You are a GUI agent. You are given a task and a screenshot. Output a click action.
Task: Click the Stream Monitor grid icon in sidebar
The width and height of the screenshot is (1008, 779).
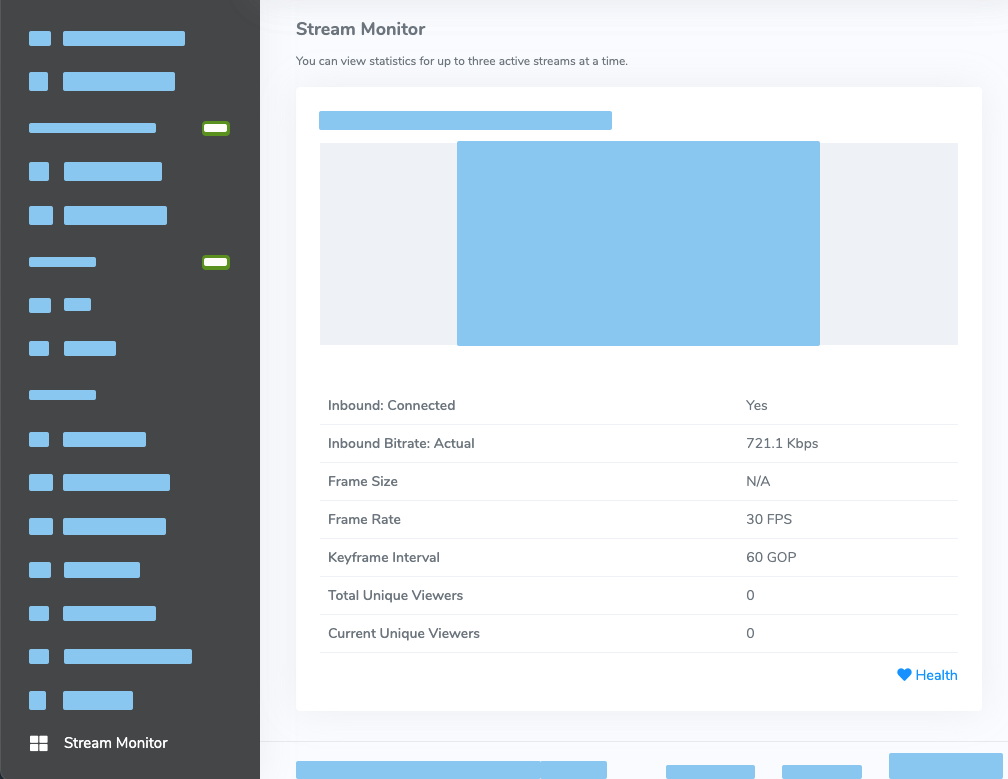tap(39, 743)
